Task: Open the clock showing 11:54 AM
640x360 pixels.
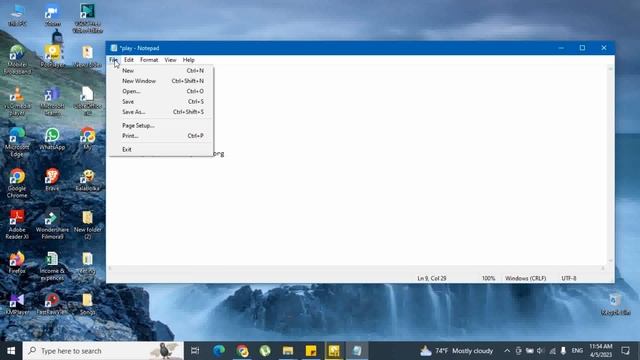Action: (x=600, y=351)
